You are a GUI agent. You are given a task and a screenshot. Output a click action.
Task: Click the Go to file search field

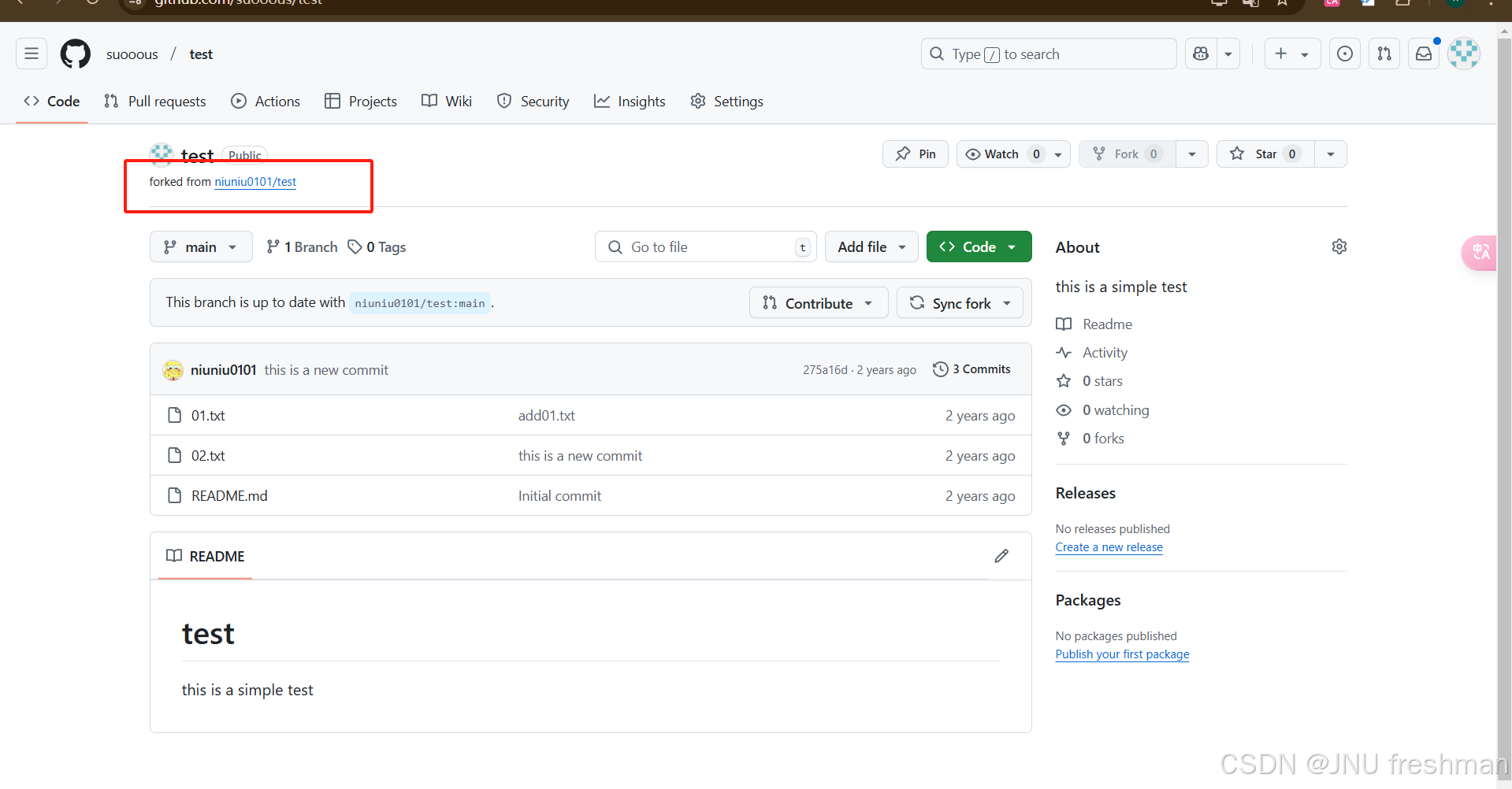[706, 246]
